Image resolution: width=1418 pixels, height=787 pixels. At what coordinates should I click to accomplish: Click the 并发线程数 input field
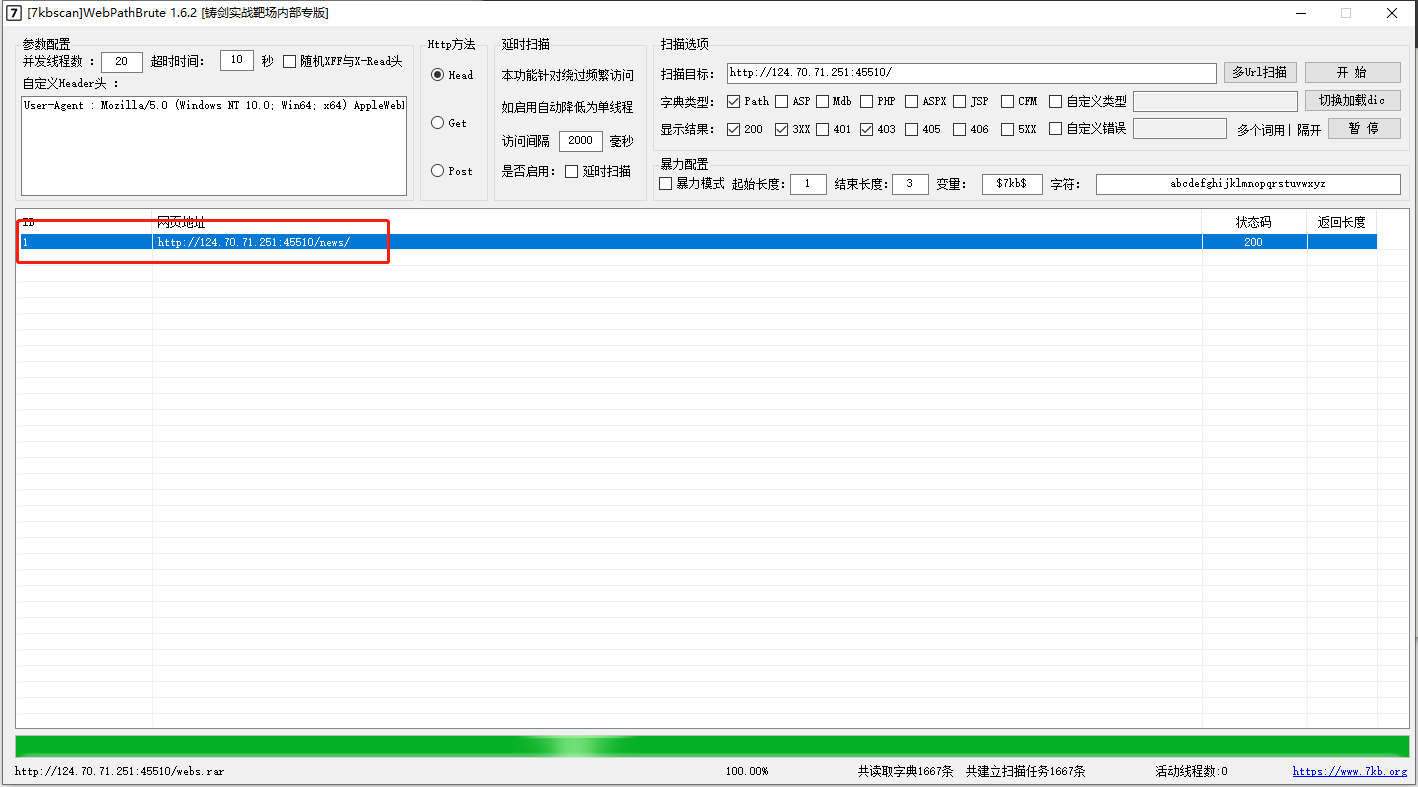122,62
